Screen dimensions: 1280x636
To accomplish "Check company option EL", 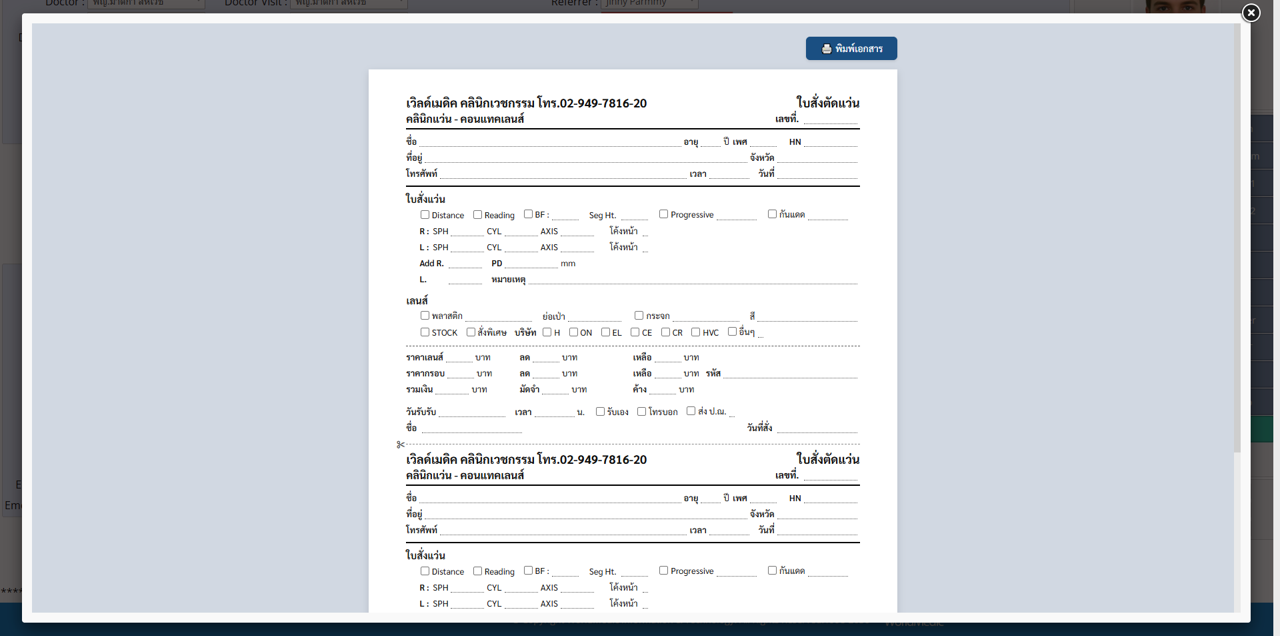I will (x=606, y=332).
